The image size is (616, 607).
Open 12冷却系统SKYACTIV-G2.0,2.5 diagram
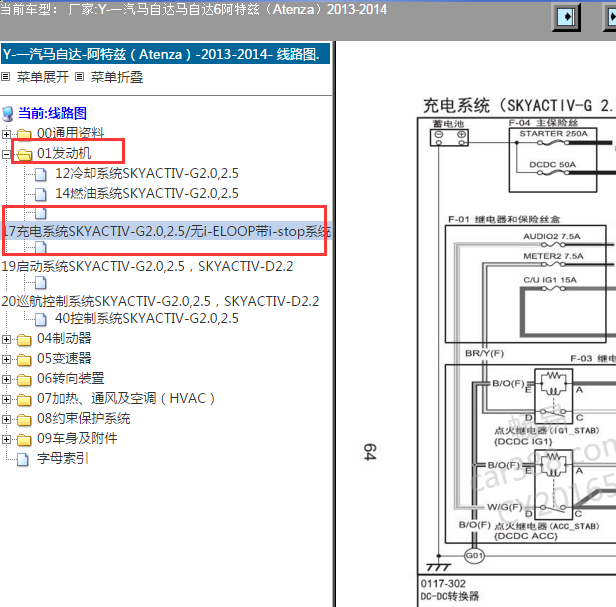coord(147,173)
